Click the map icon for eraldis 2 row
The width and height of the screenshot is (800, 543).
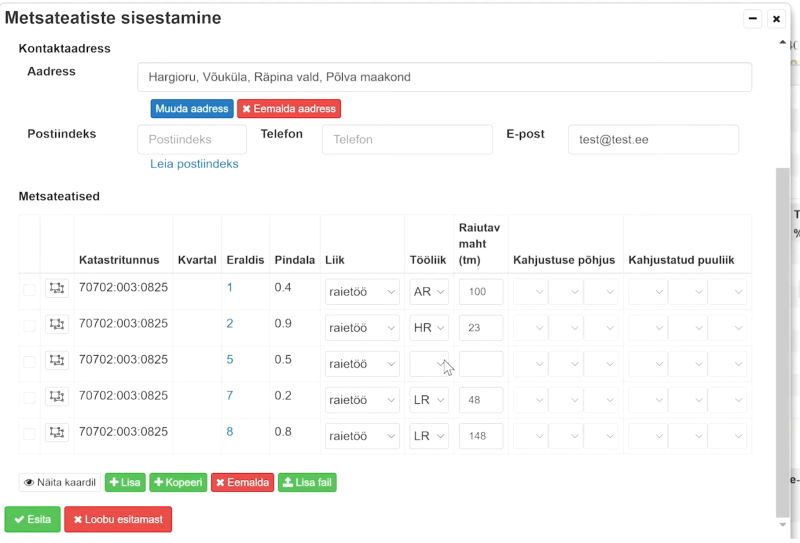[57, 325]
